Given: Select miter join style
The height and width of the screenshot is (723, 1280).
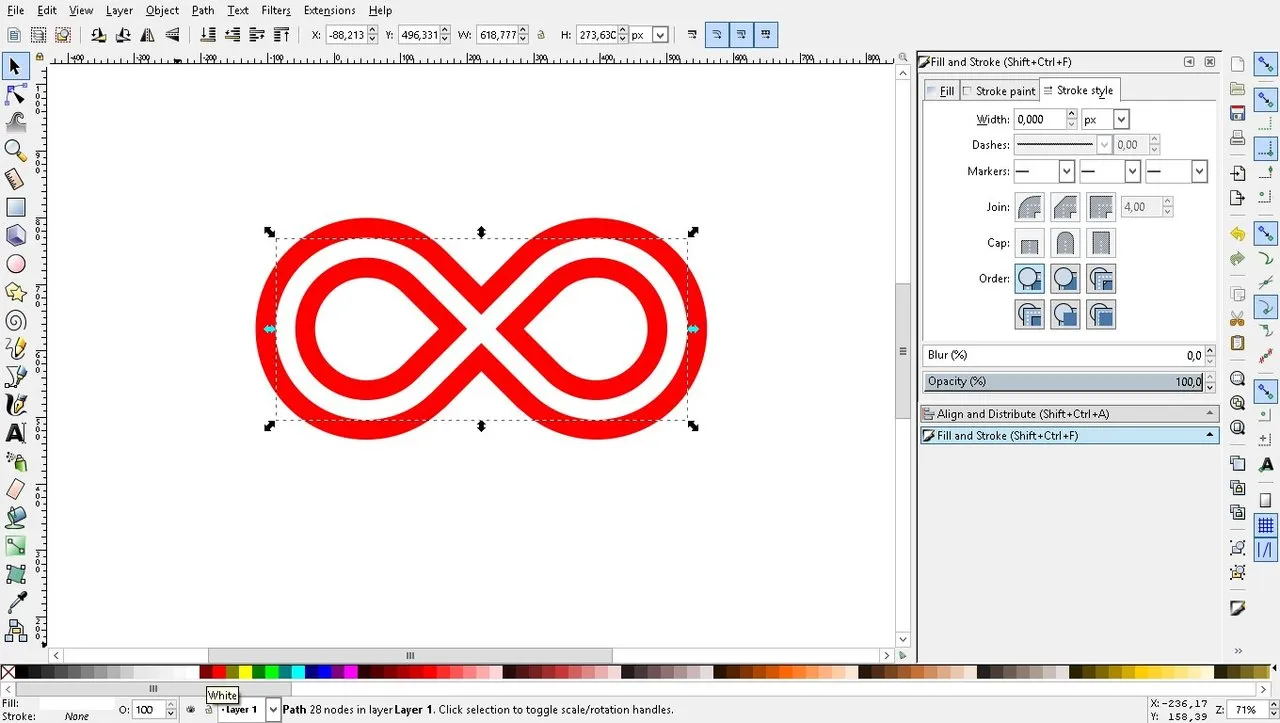Looking at the screenshot, I should click(x=1101, y=207).
